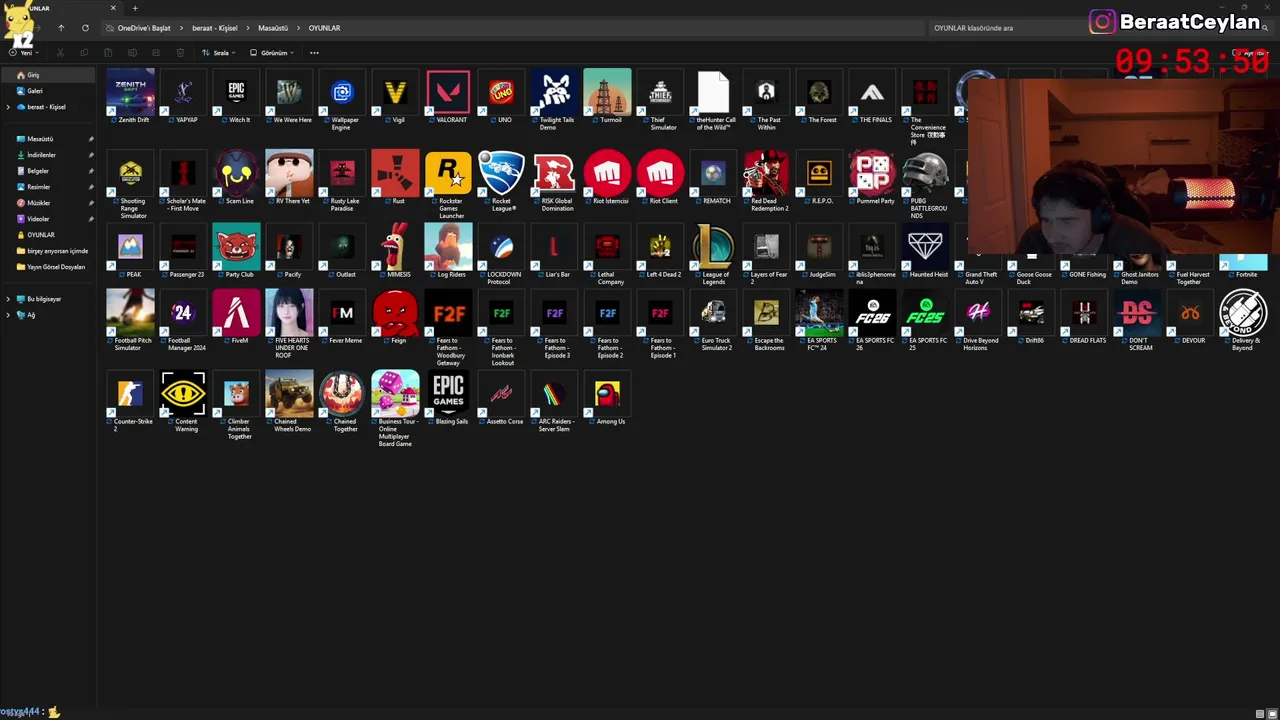The image size is (1280, 720).
Task: Select PUBG BATTLEGROUNDS shortcut
Action: 925,185
